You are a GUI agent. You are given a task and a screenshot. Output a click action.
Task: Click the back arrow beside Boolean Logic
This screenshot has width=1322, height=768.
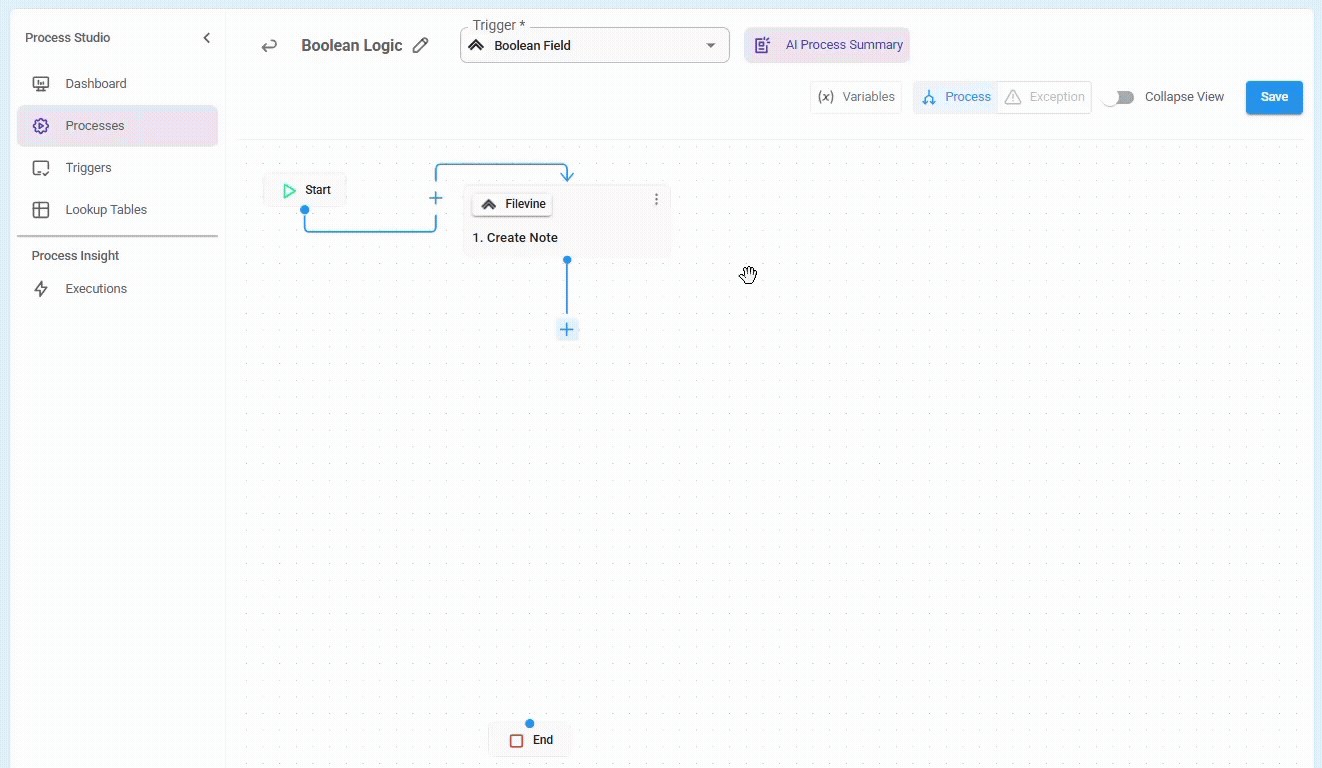(x=269, y=46)
